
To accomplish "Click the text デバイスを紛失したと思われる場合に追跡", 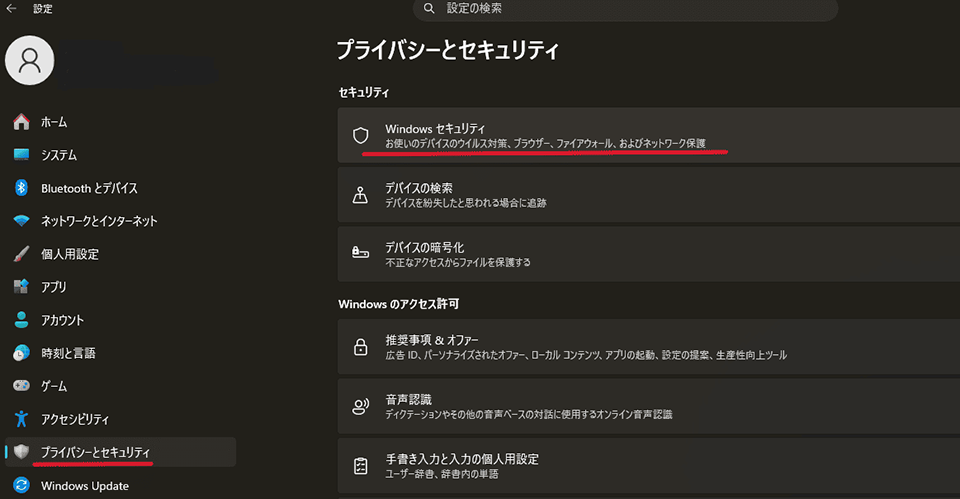I will pos(465,203).
